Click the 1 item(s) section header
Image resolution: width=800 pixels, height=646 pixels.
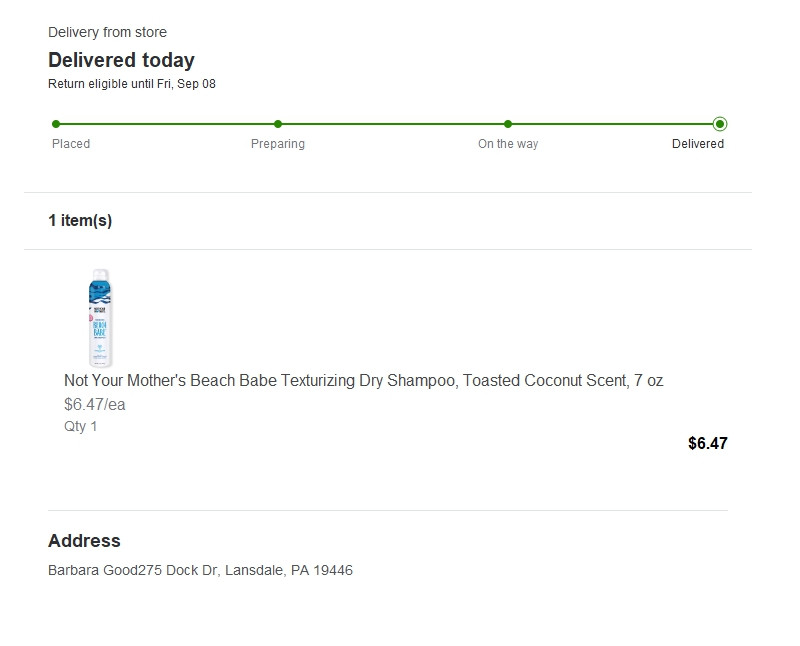pyautogui.click(x=80, y=220)
